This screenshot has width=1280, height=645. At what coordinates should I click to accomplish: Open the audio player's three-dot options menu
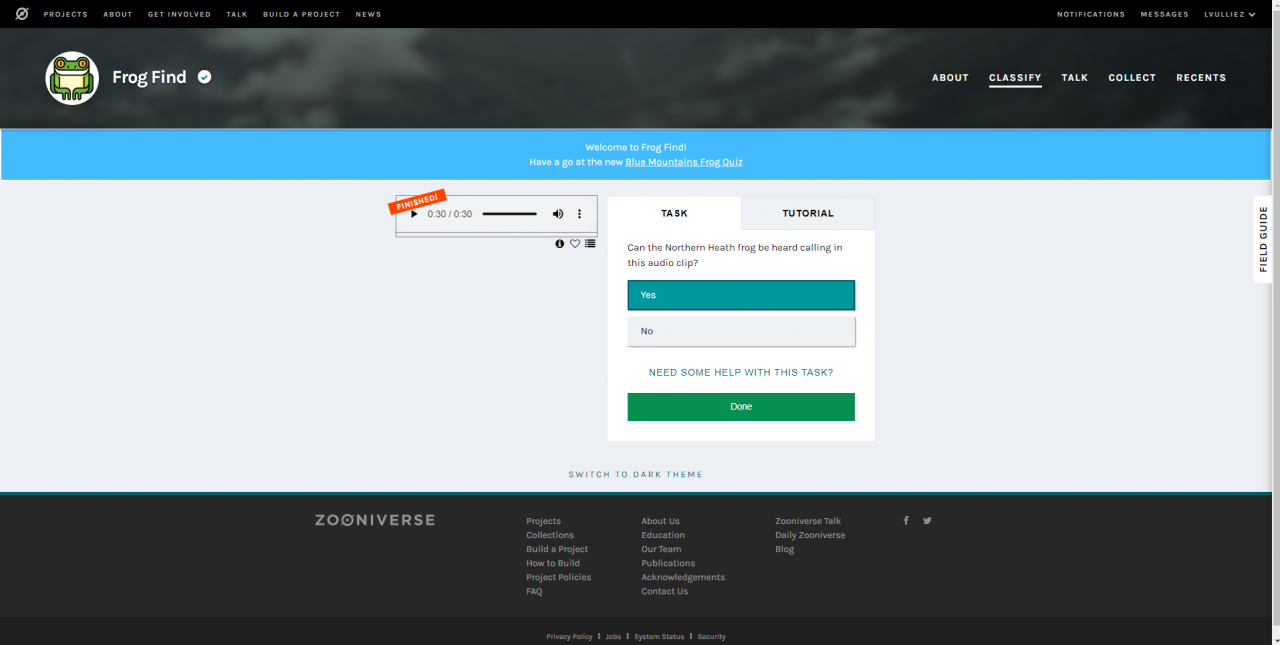click(x=579, y=214)
